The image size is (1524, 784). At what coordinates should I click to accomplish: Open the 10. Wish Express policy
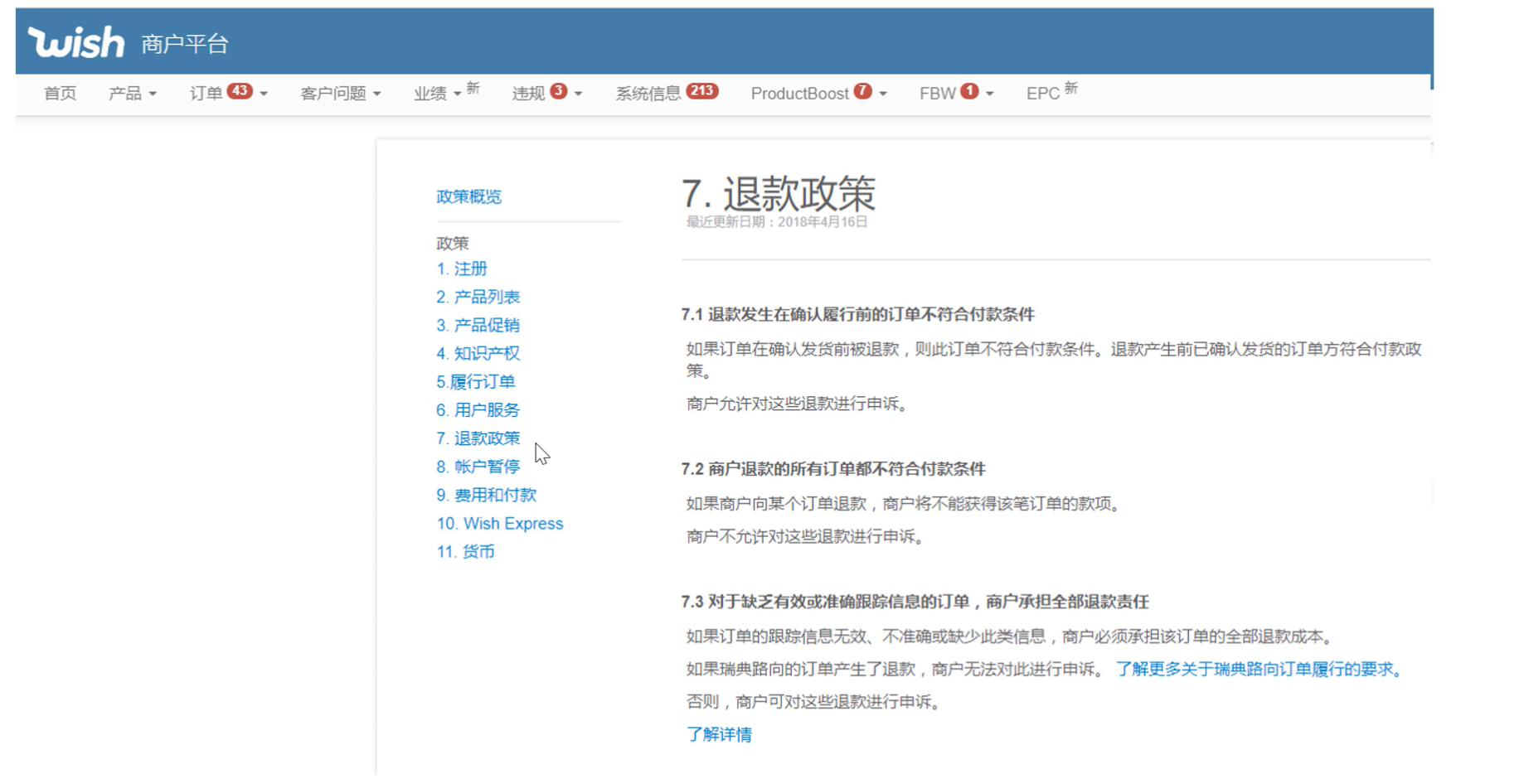pos(499,524)
